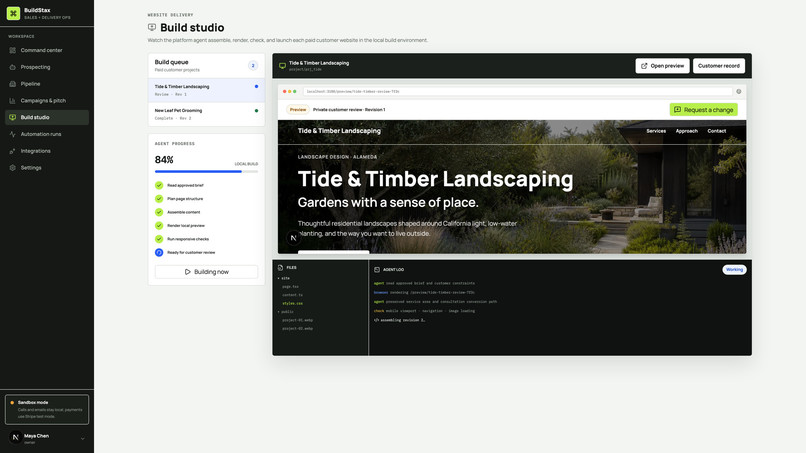Click the Settings gear icon
Screen dimensions: 806x453
coord(12,168)
